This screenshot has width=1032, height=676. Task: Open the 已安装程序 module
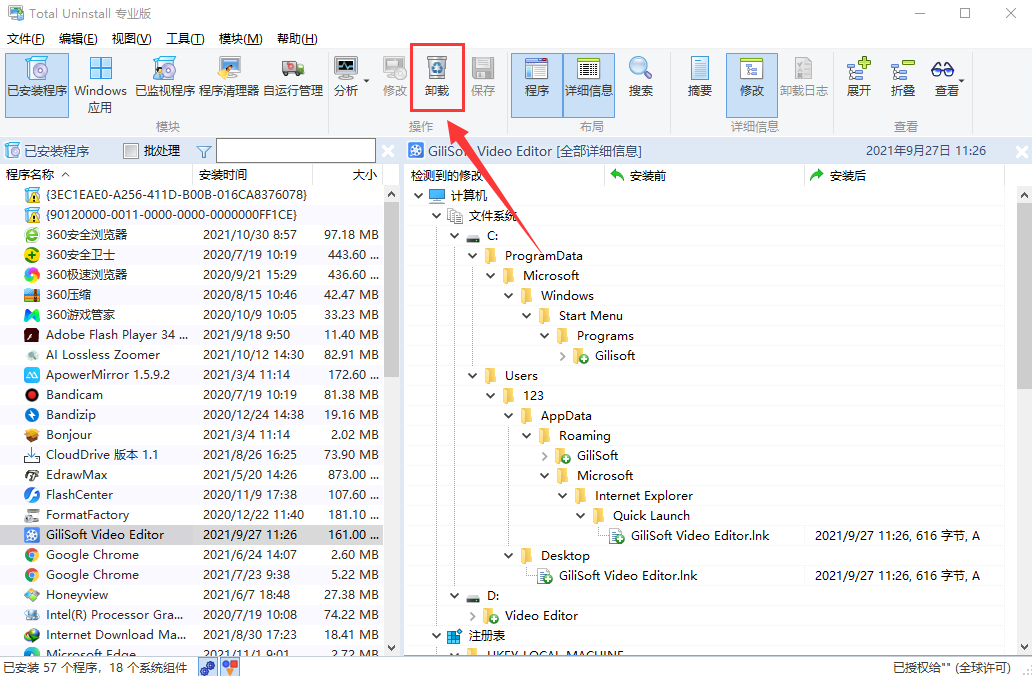coord(37,86)
